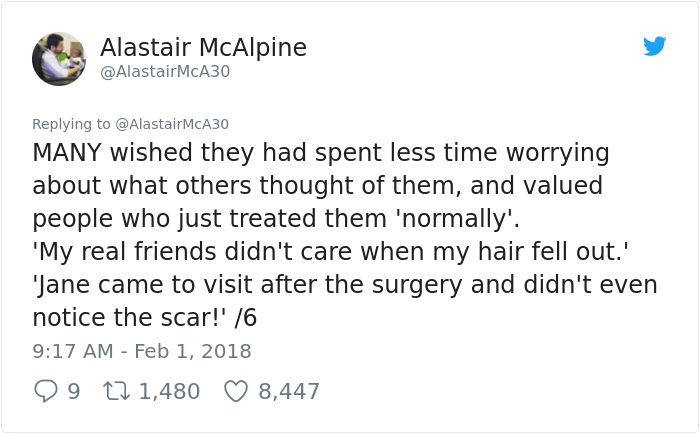Screen dimensions: 700x434
Task: Click the word MANY starting the tweet
Action: [67, 154]
